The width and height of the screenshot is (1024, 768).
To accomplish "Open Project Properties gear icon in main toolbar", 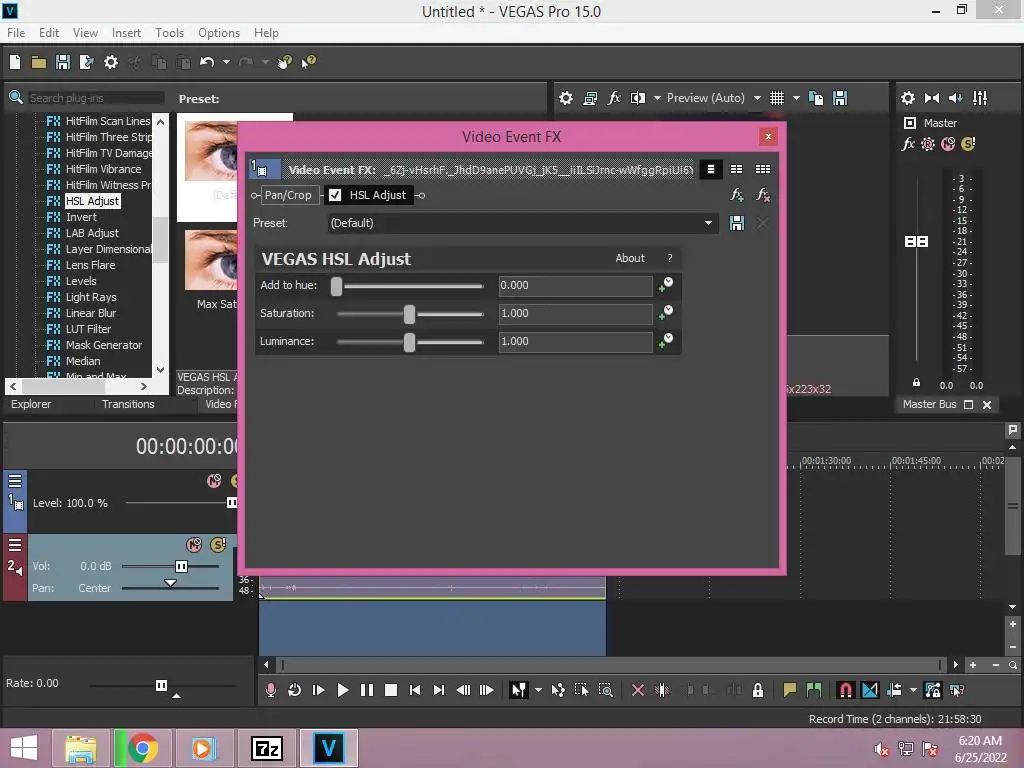I will point(111,62).
